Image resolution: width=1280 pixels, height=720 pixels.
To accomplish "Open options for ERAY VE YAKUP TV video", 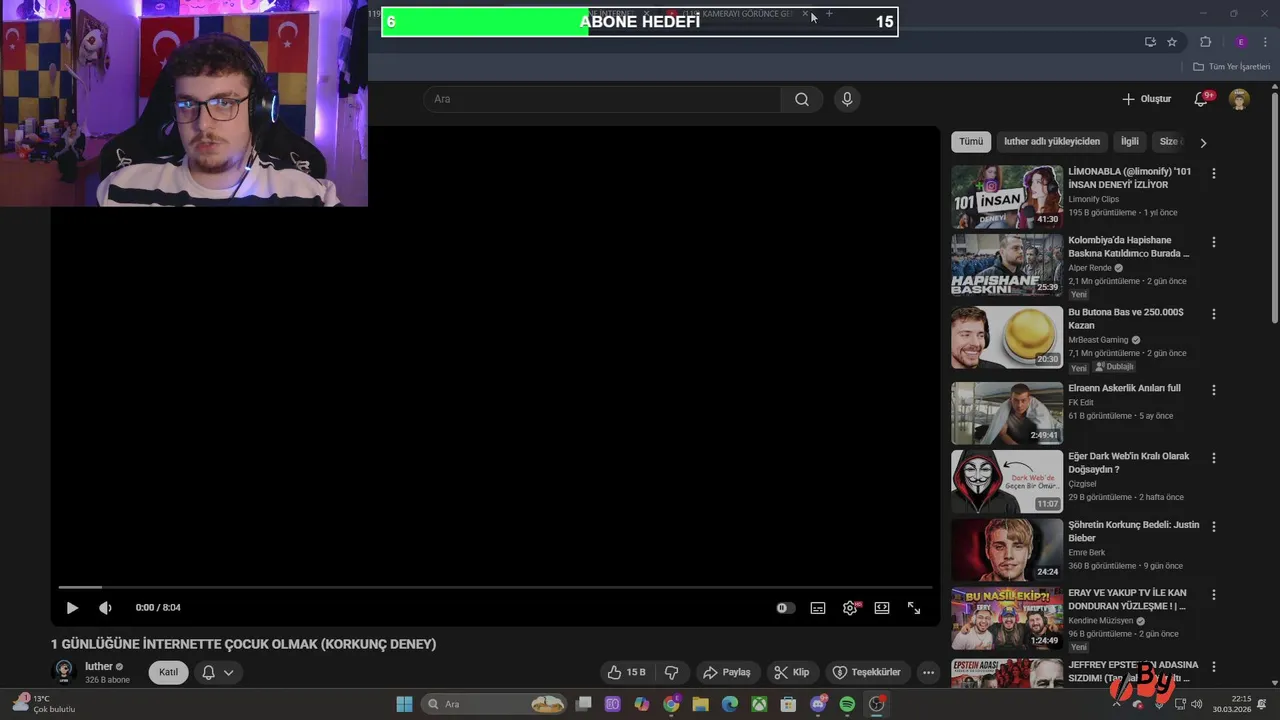I will tap(1214, 594).
